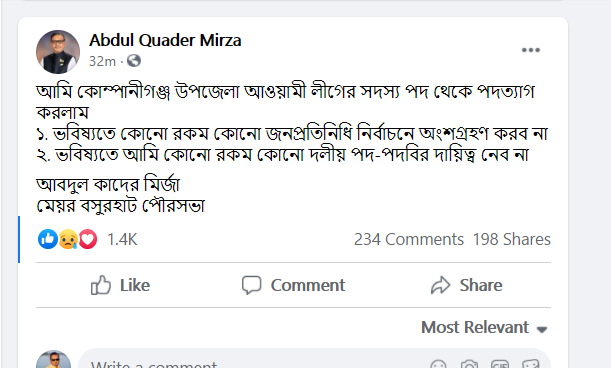Open the post options three-dot menu

pos(531,50)
